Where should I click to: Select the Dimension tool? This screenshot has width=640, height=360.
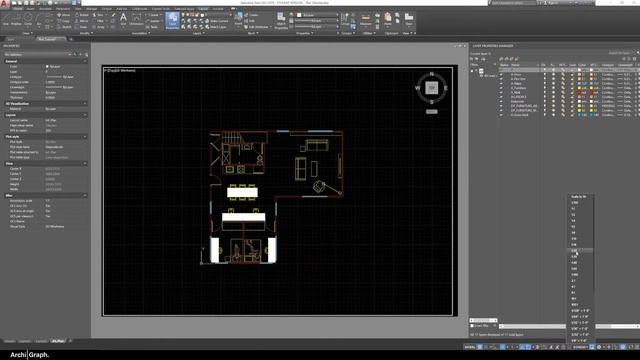tap(136, 19)
